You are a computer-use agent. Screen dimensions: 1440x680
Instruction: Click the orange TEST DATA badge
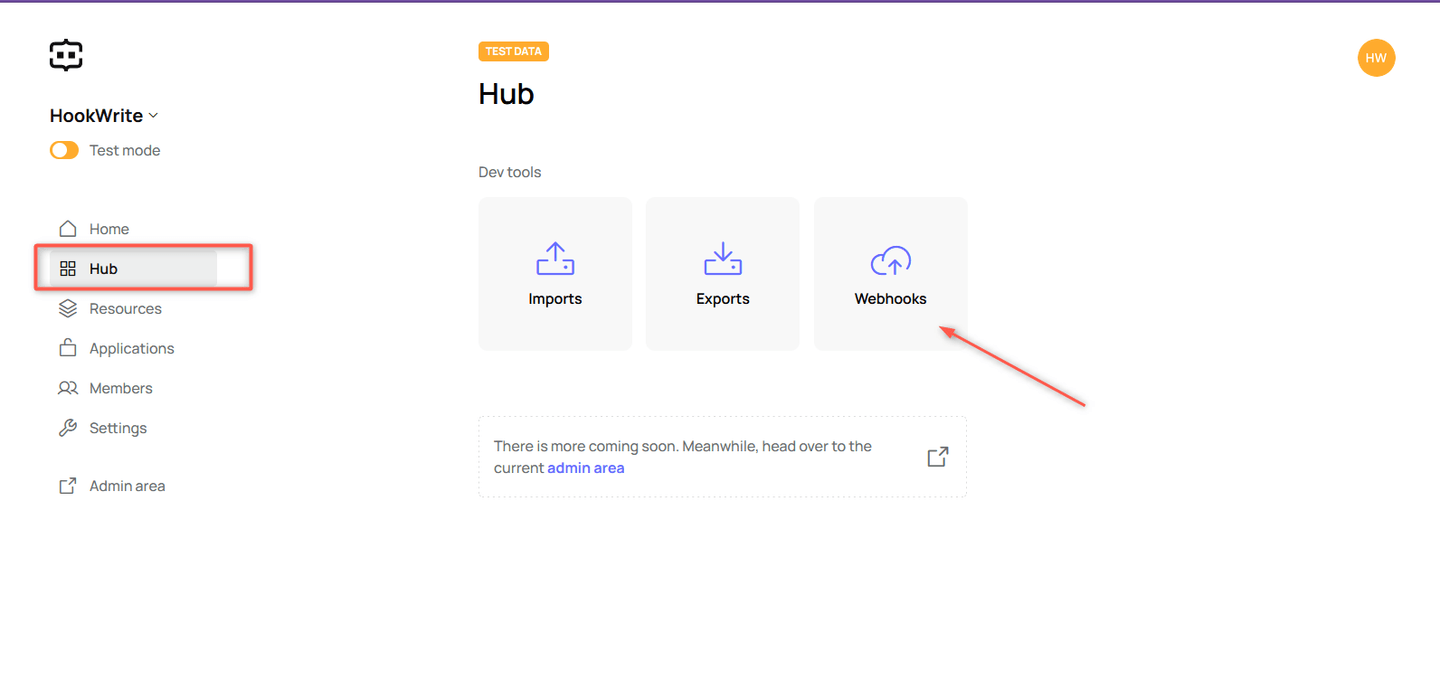coord(513,50)
